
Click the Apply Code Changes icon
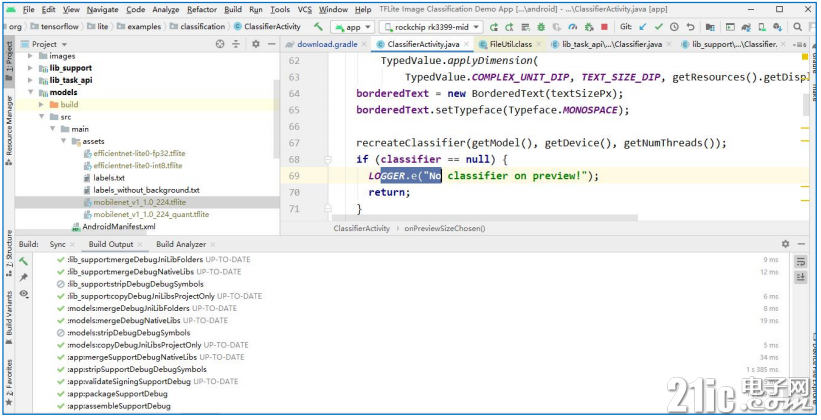(x=525, y=27)
